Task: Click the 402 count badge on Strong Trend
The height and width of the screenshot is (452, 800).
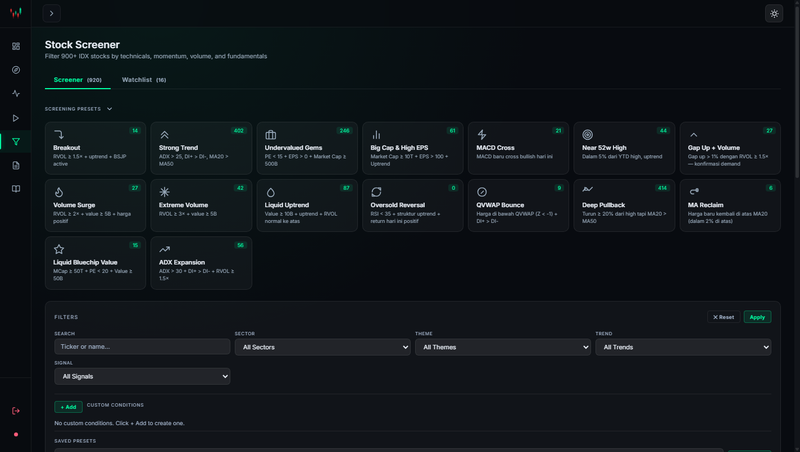Action: 239,131
